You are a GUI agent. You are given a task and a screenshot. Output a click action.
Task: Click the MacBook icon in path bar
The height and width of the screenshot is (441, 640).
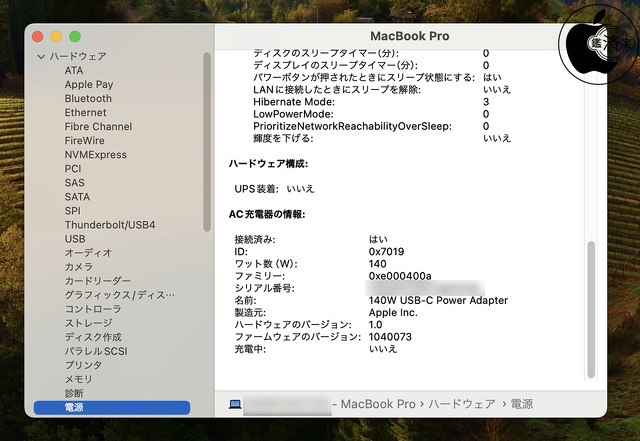[235, 404]
